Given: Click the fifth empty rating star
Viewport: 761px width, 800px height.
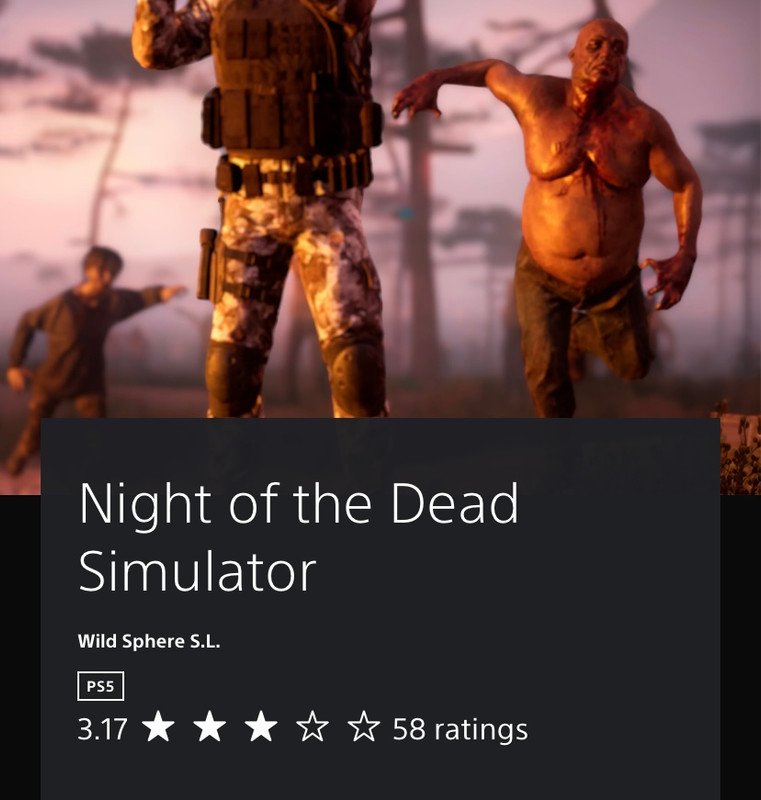Looking at the screenshot, I should pyautogui.click(x=364, y=726).
